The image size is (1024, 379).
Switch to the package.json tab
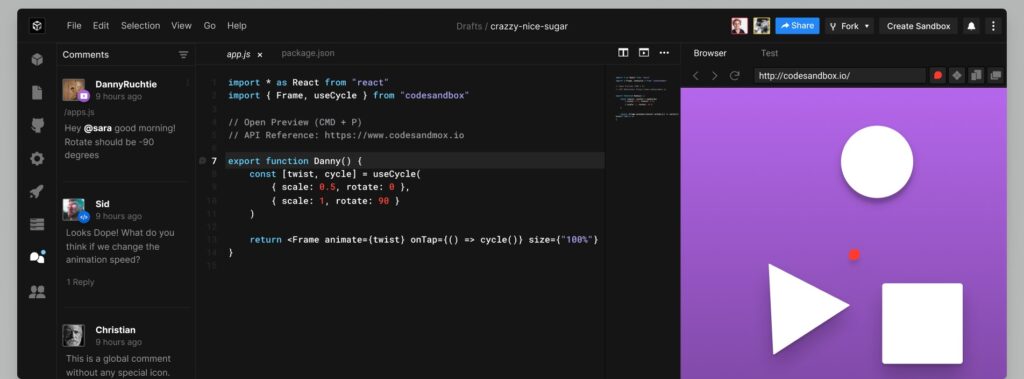pos(308,53)
